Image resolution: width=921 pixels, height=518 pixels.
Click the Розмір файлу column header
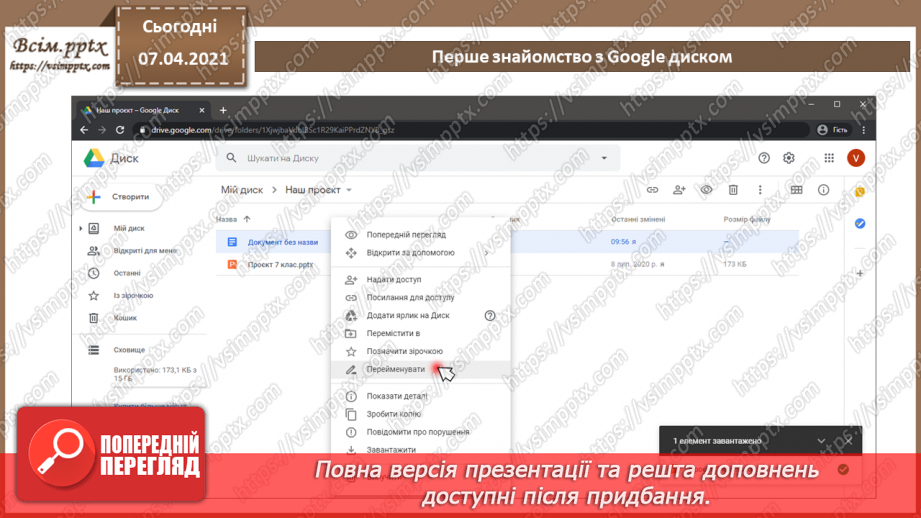747,219
